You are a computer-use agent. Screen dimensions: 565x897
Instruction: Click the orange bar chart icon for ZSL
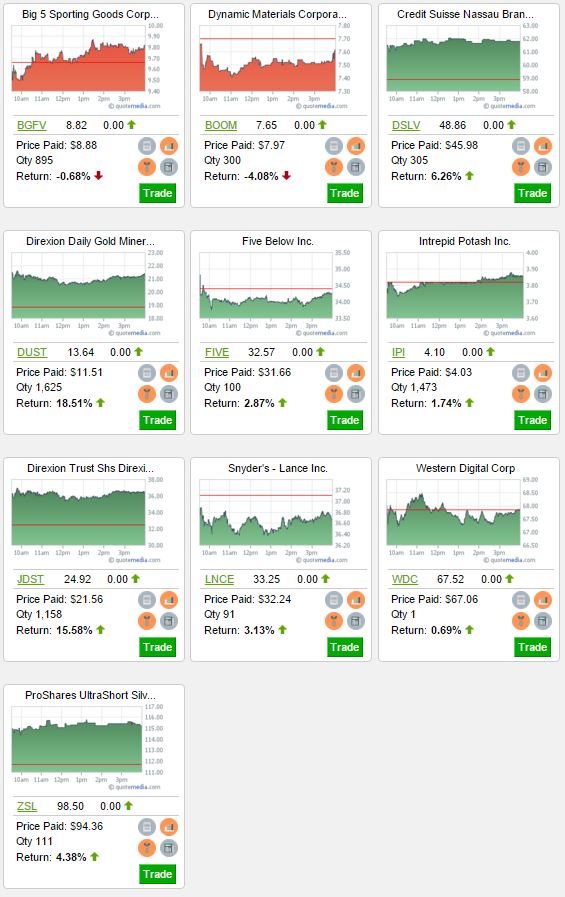click(x=169, y=827)
